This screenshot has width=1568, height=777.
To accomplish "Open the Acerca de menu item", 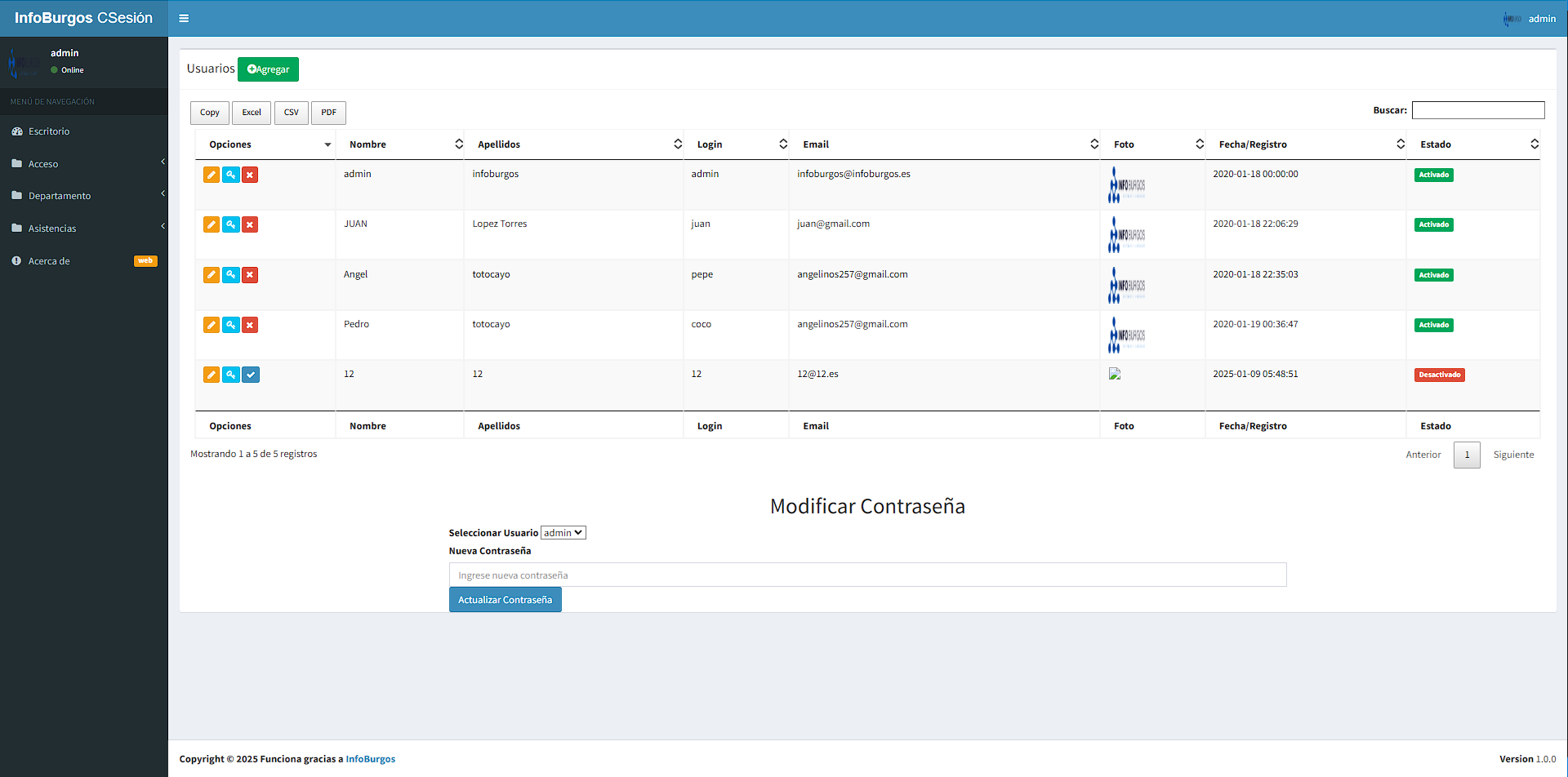I will pos(49,261).
